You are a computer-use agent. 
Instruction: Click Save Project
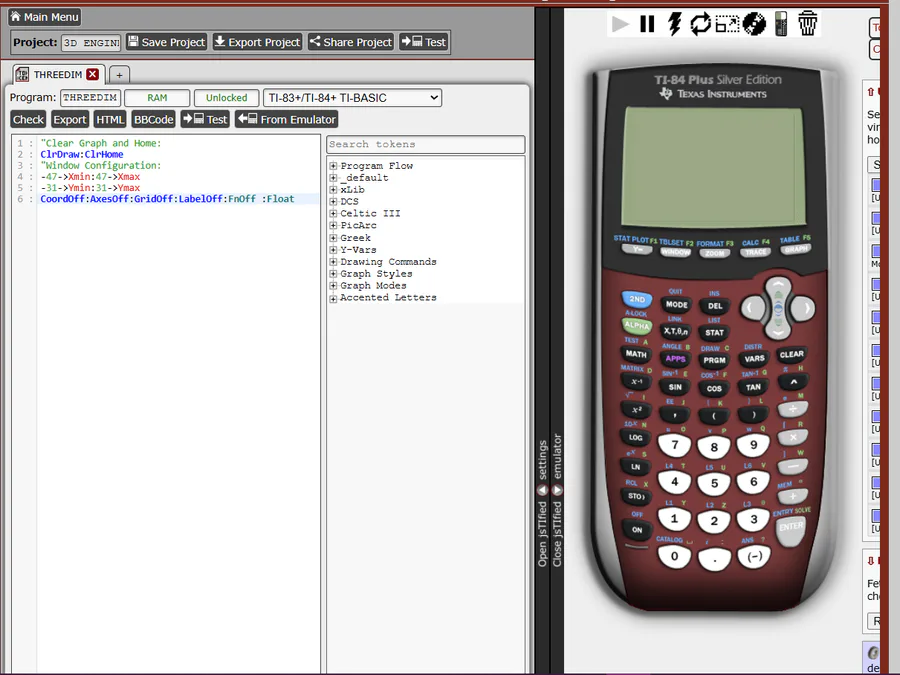[166, 42]
